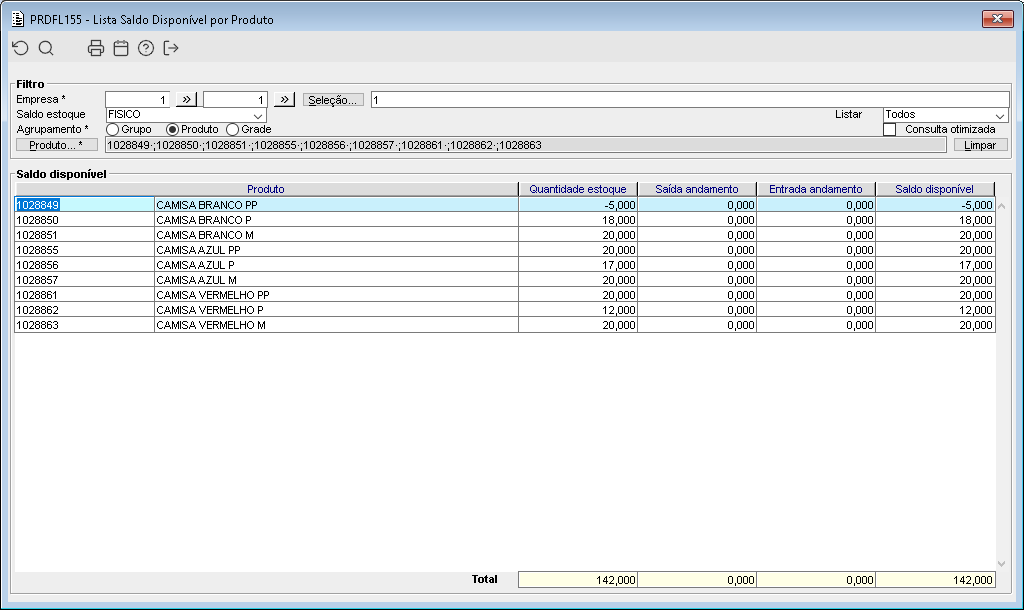The image size is (1024, 610).
Task: Select product code 1028861 cell
Action: coord(84,295)
